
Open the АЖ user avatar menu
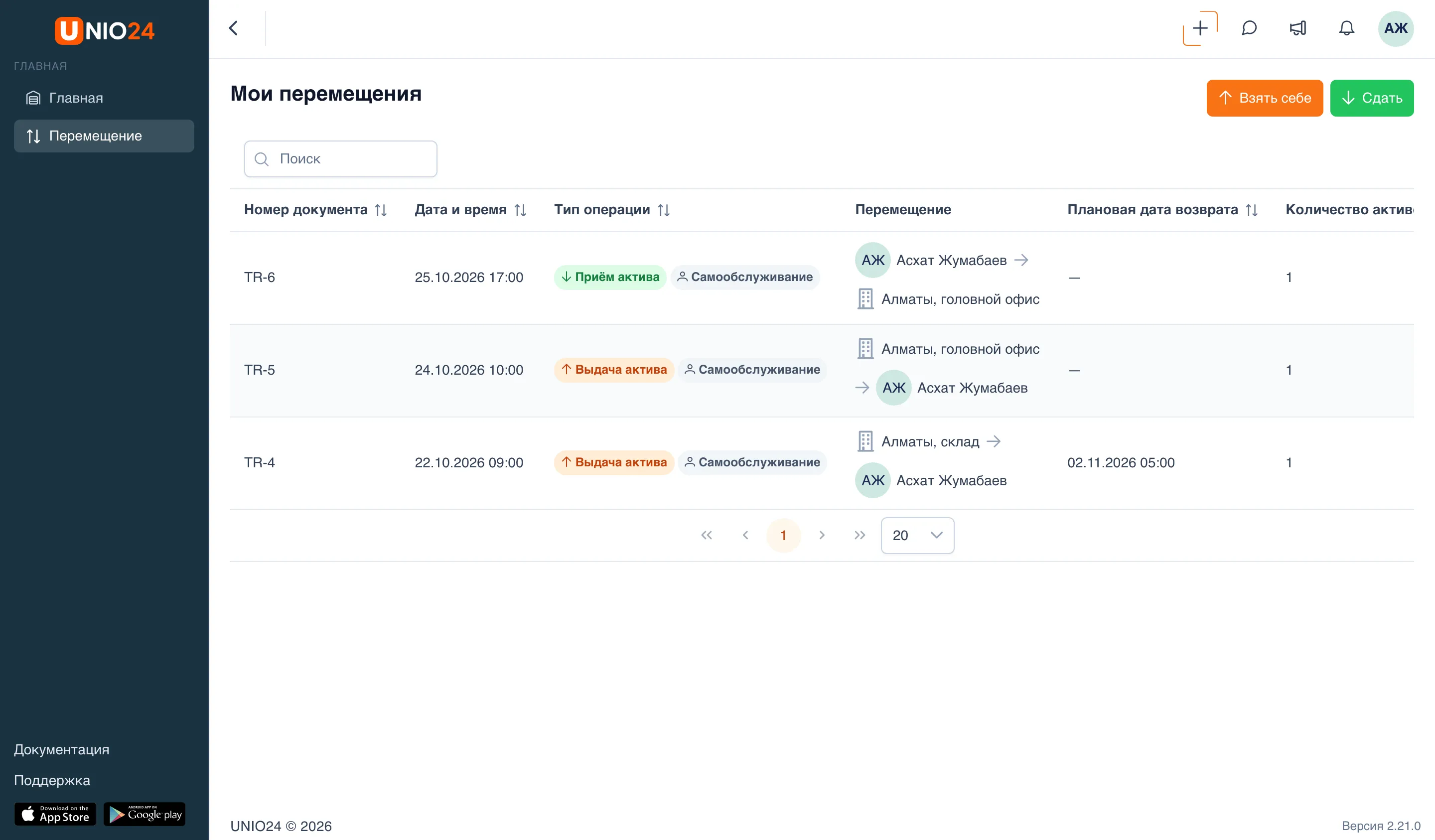[1396, 28]
